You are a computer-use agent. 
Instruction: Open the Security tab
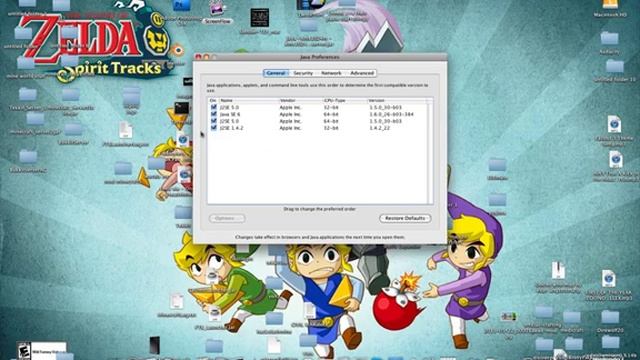pos(303,73)
